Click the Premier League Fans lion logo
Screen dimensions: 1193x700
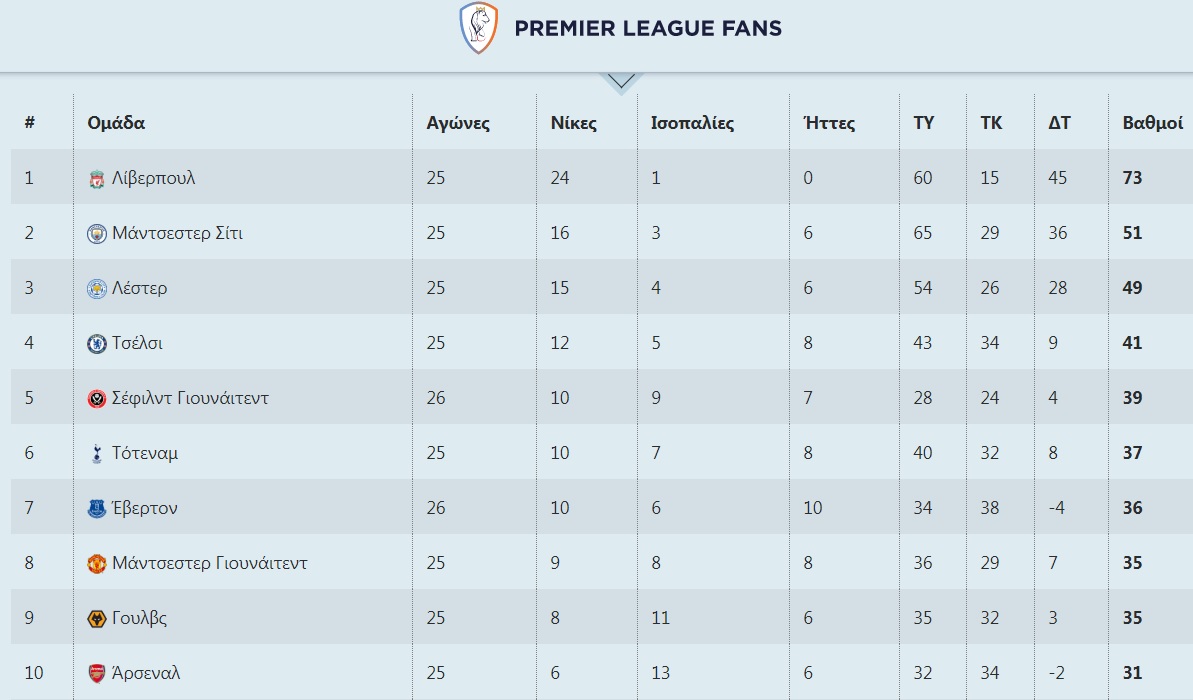479,28
